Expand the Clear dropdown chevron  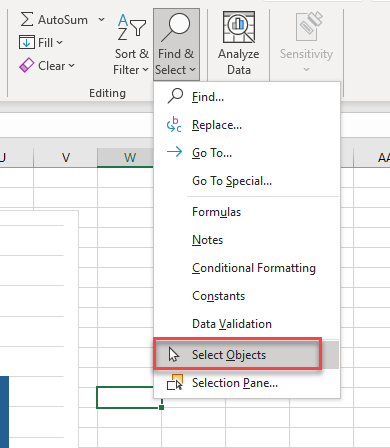[x=71, y=66]
